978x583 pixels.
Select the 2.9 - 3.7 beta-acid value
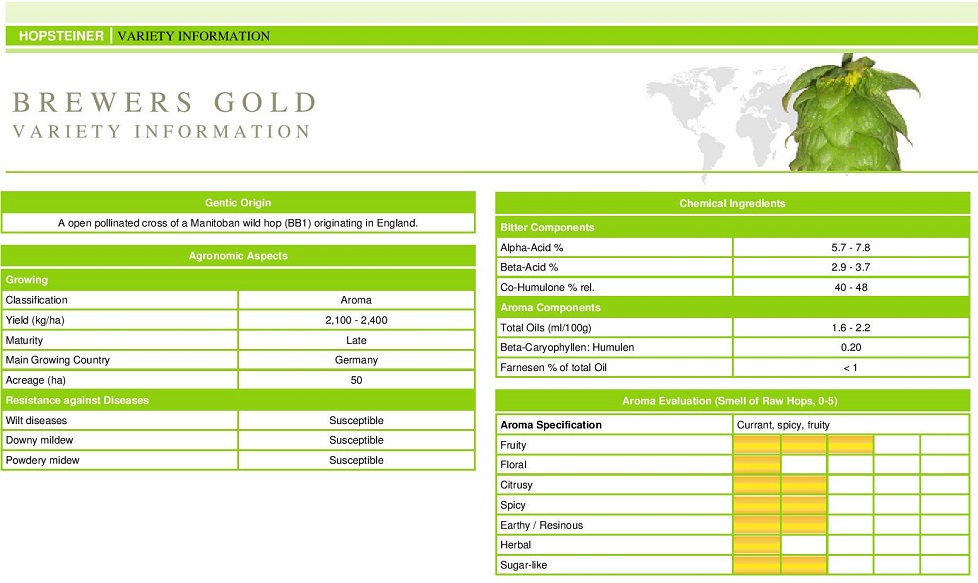coord(851,267)
